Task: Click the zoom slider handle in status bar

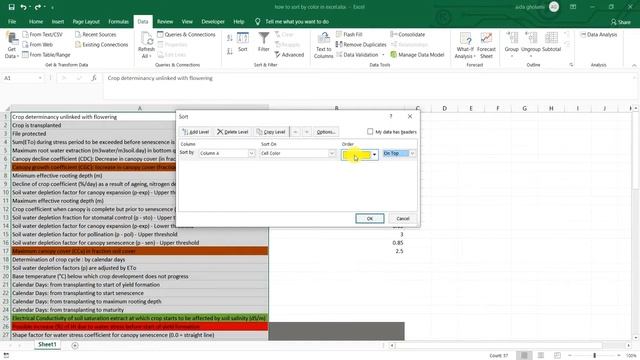Action: [x=595, y=356]
